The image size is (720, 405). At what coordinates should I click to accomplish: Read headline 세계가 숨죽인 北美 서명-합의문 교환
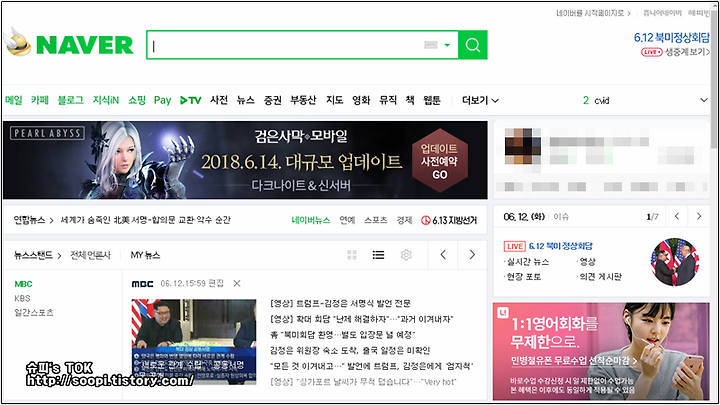[x=146, y=220]
